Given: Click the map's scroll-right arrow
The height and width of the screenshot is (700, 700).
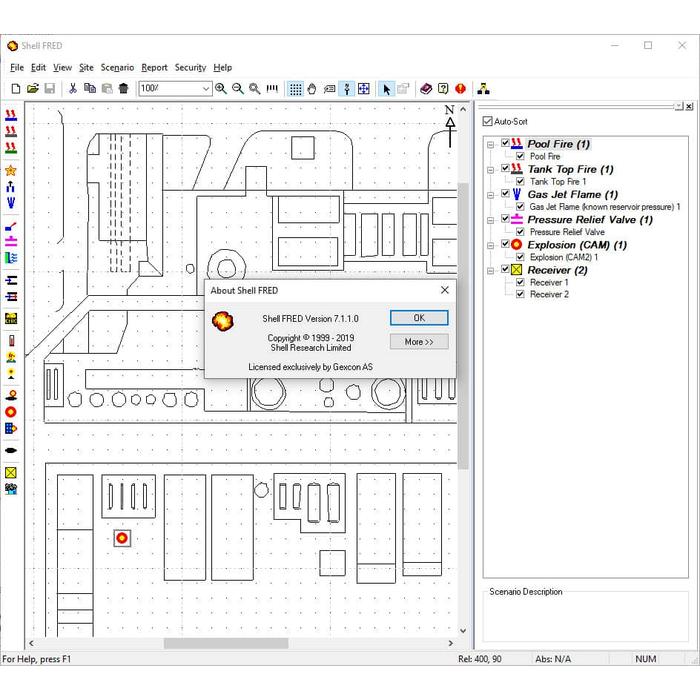Looking at the screenshot, I should [450, 643].
